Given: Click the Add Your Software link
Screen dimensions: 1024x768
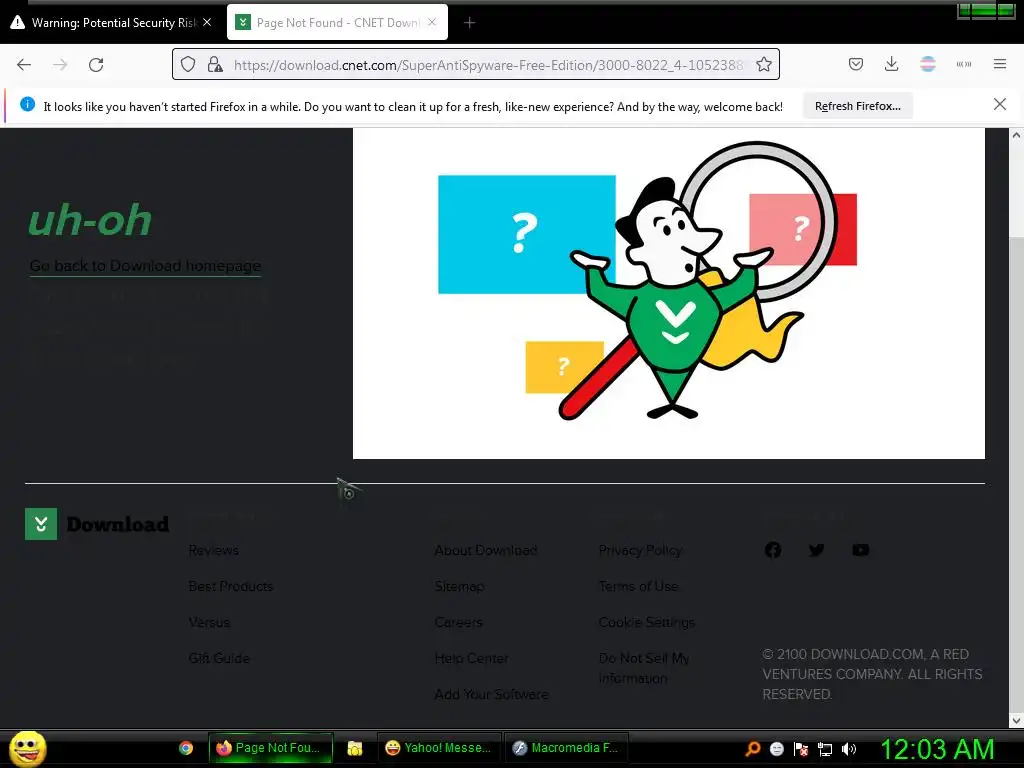Looking at the screenshot, I should point(491,694).
